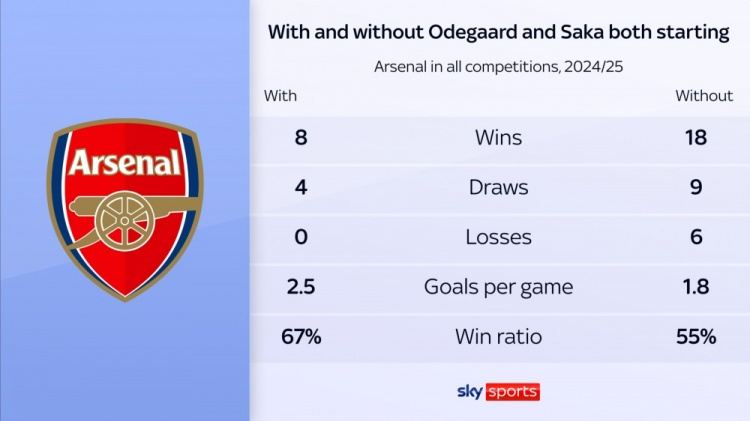Click the subtitle "Arsenal in all competitions, 2024/25"
Image resolution: width=750 pixels, height=421 pixels.
point(498,67)
